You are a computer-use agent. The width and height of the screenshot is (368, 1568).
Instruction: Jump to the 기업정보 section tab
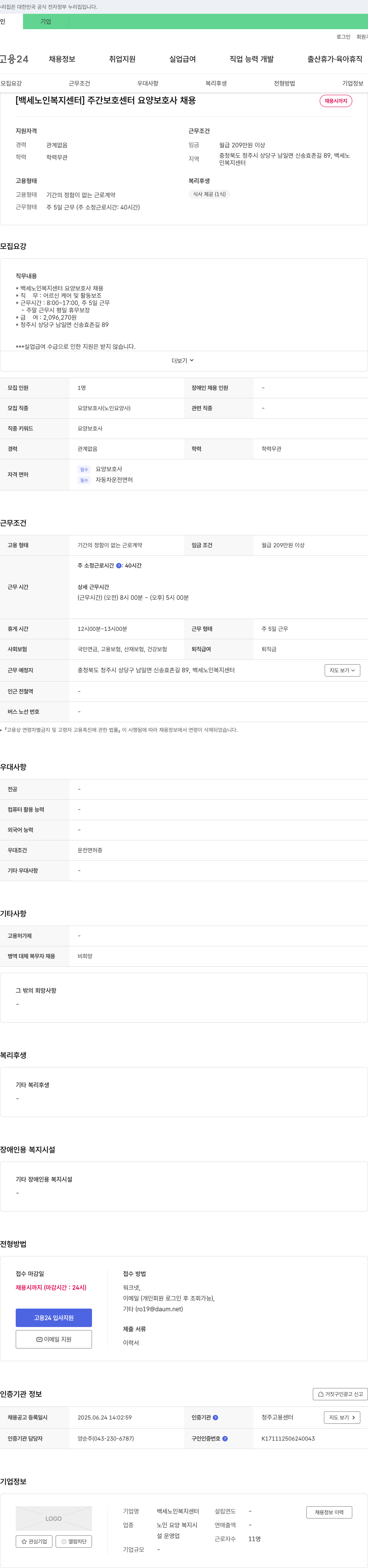point(353,83)
